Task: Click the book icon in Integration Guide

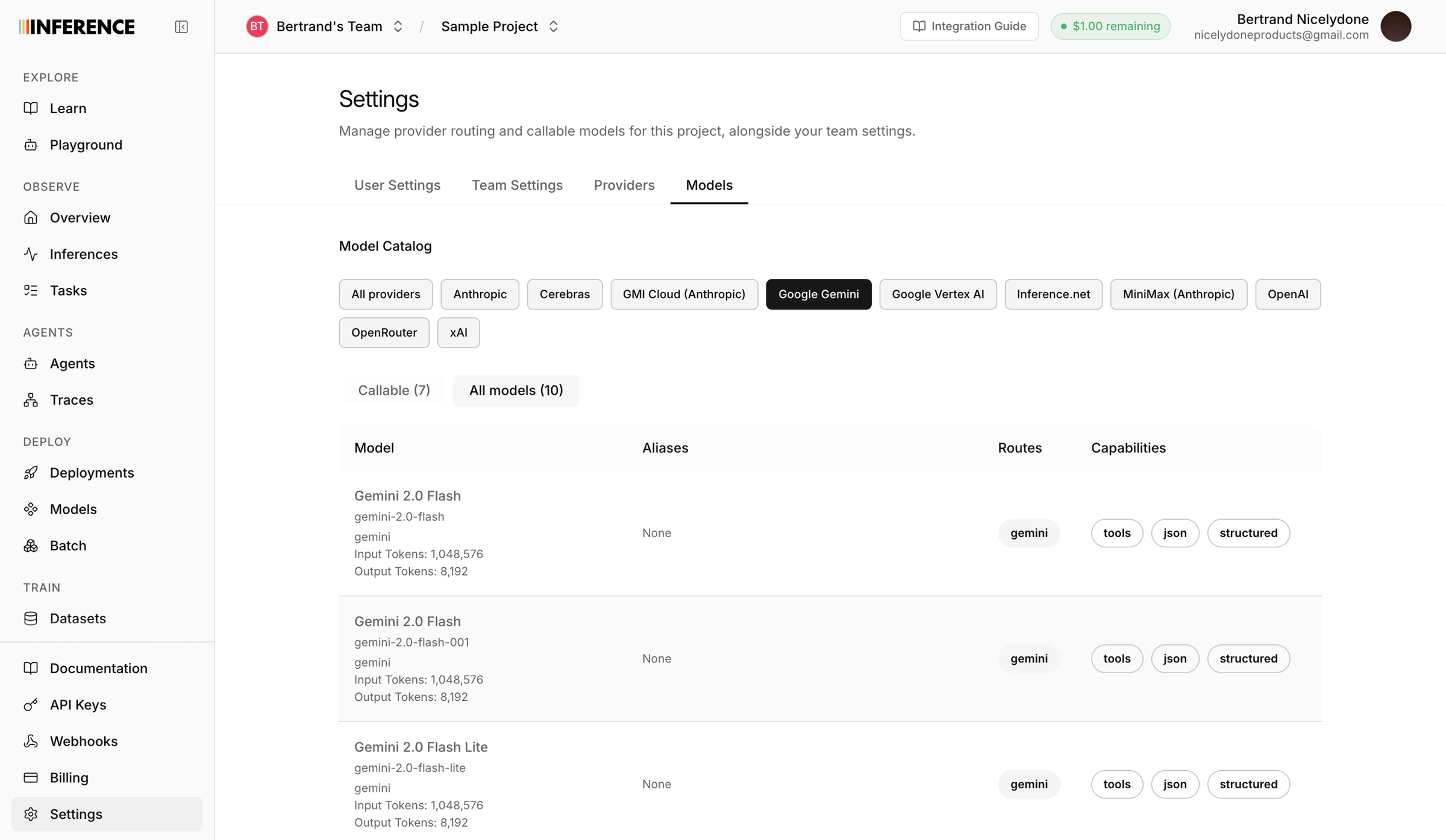Action: point(919,26)
